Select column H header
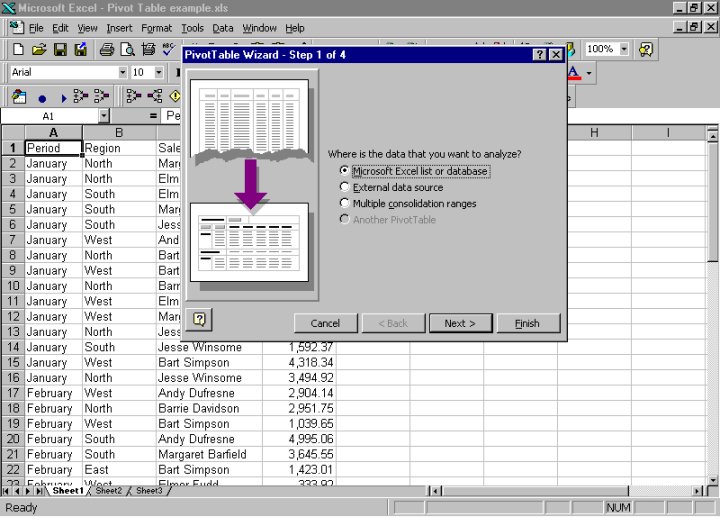720x517 pixels. coord(594,133)
